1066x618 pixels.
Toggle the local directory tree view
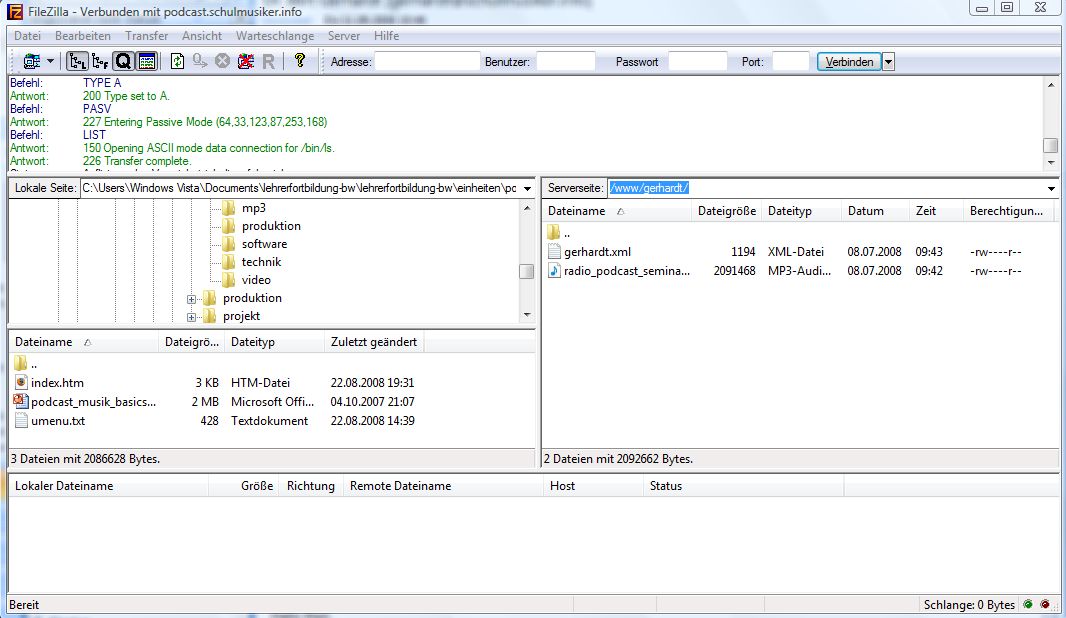[x=77, y=62]
